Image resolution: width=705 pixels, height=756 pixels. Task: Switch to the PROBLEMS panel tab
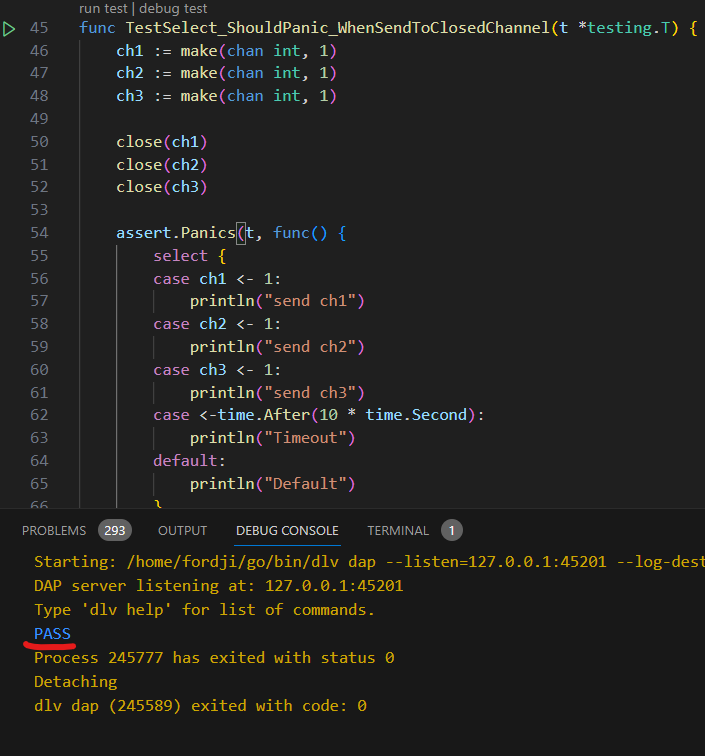54,530
